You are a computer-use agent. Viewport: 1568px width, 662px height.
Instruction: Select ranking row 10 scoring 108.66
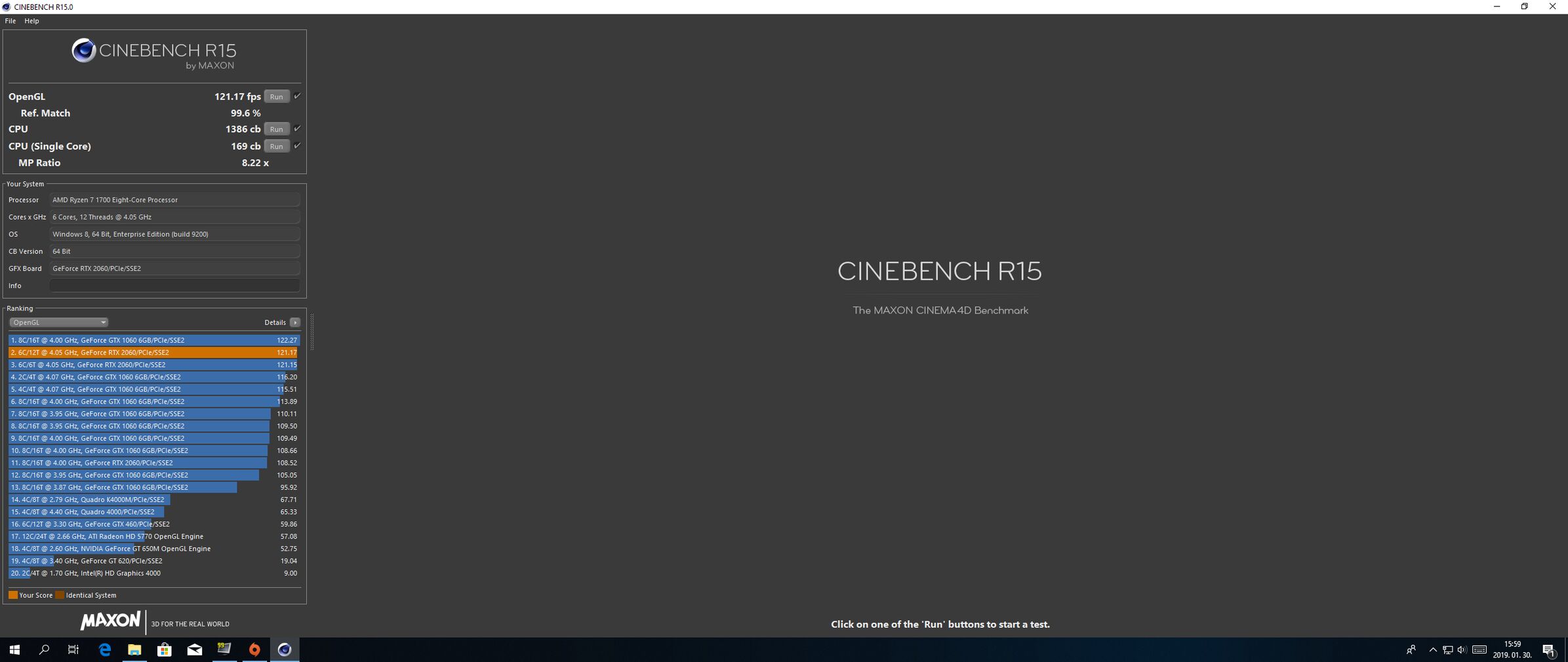click(x=154, y=451)
